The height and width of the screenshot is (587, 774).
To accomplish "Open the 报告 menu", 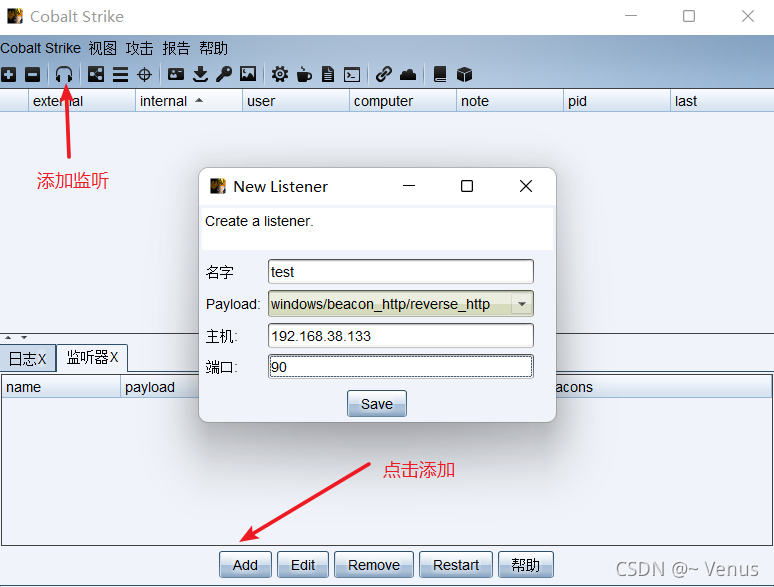I will tap(176, 48).
